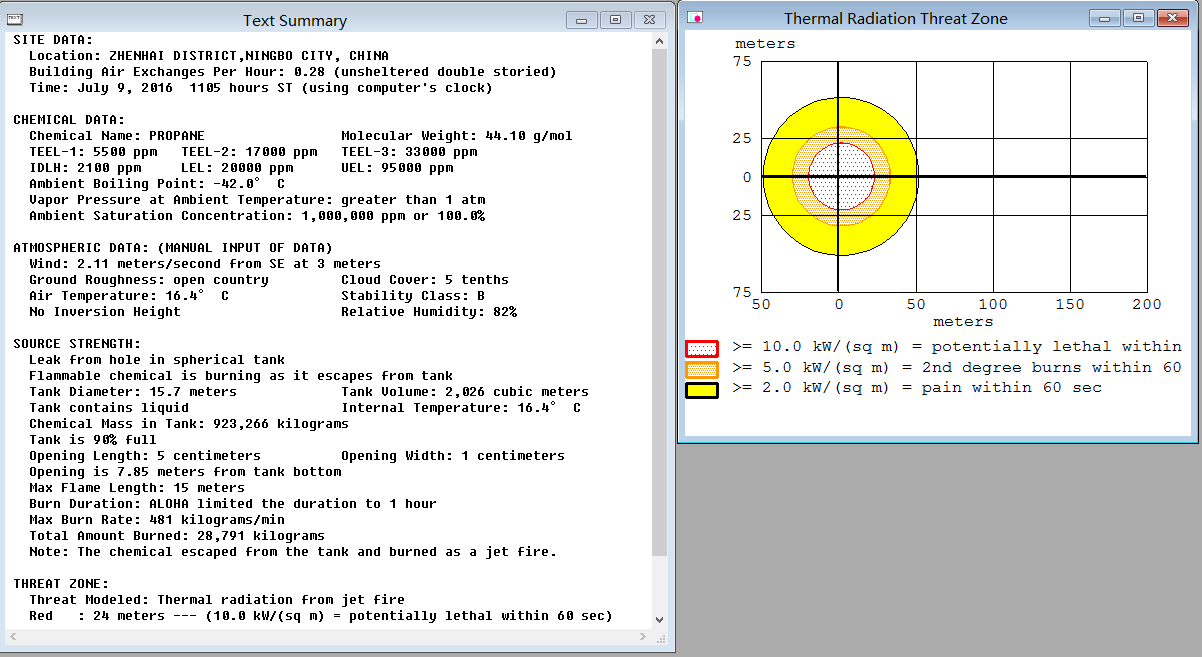
Task: Click the Thermal Radiation Threat Zone window icon
Action: pos(695,18)
